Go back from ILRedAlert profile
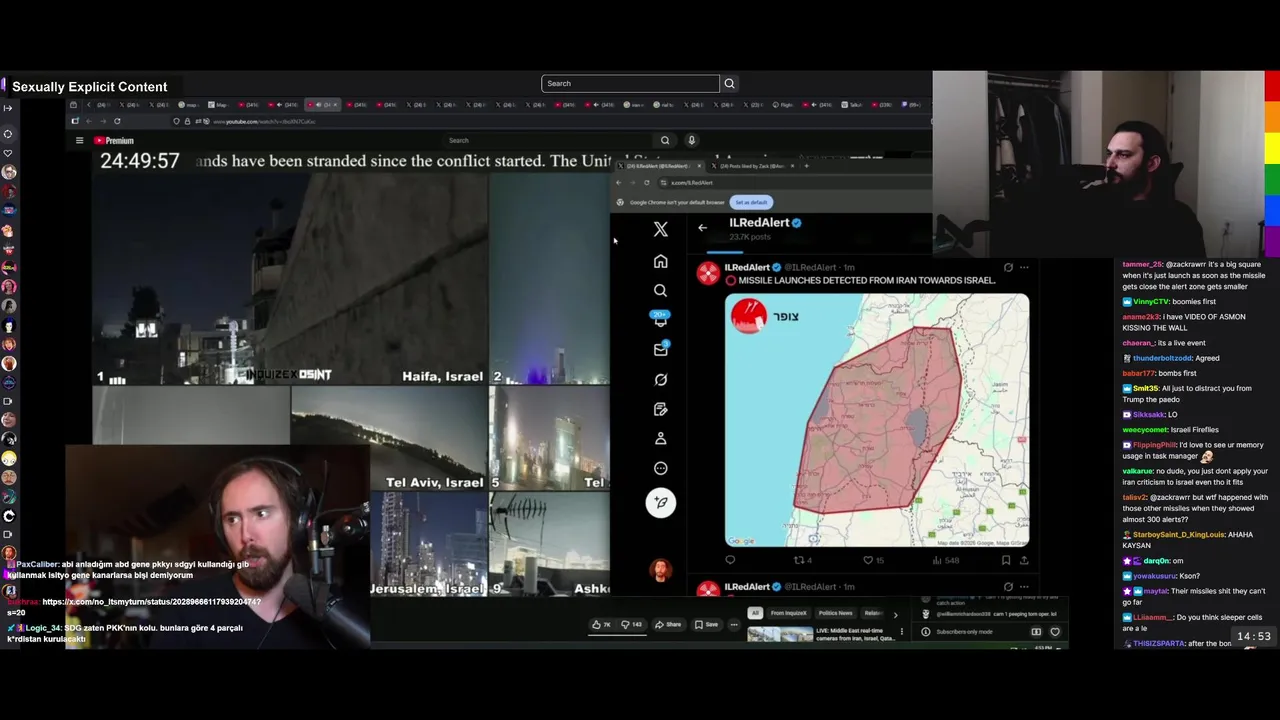 [702, 227]
